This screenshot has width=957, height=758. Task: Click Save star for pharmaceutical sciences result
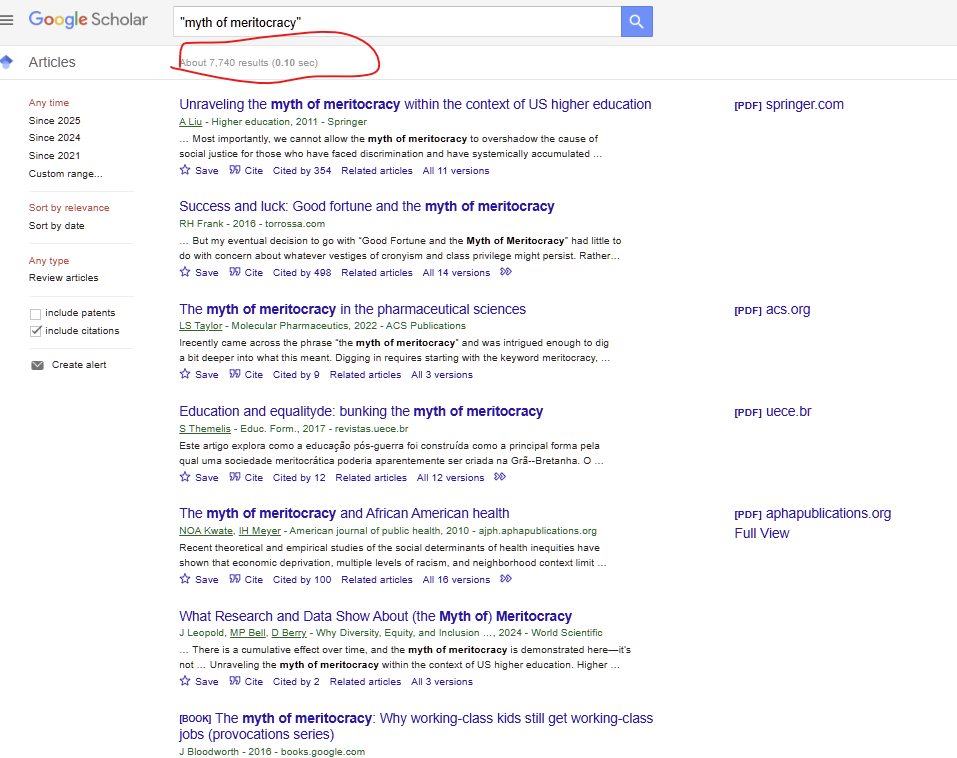pos(185,374)
